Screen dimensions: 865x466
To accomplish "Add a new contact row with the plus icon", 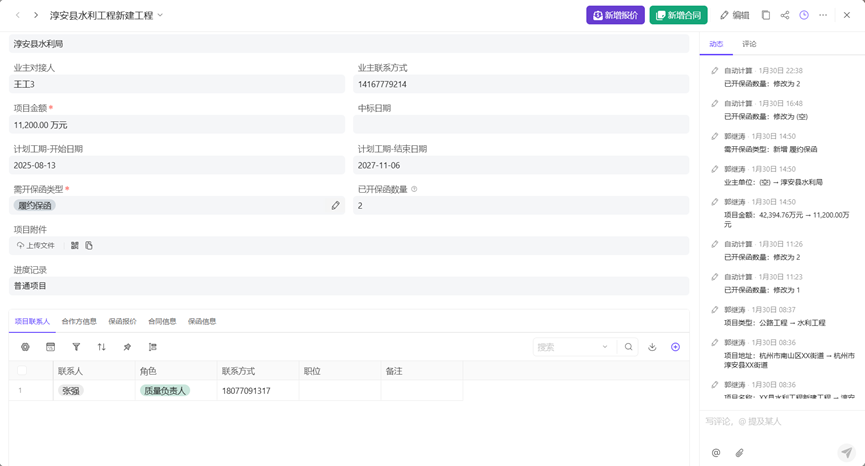I will [x=675, y=347].
